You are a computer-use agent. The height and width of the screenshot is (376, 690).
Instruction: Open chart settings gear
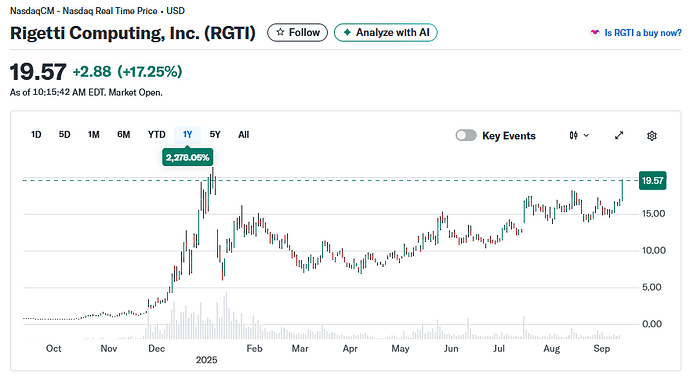pos(652,136)
